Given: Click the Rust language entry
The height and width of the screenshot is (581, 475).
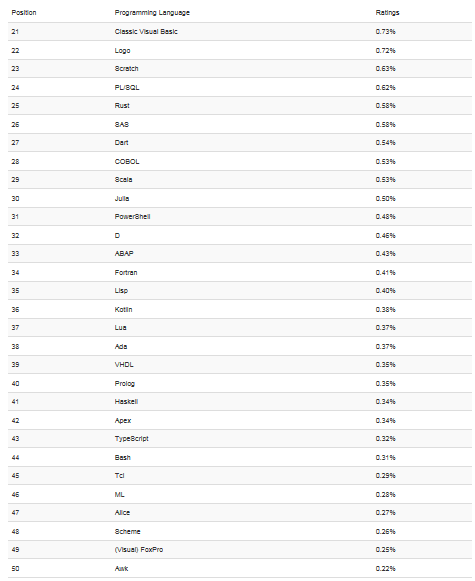Looking at the screenshot, I should (122, 106).
